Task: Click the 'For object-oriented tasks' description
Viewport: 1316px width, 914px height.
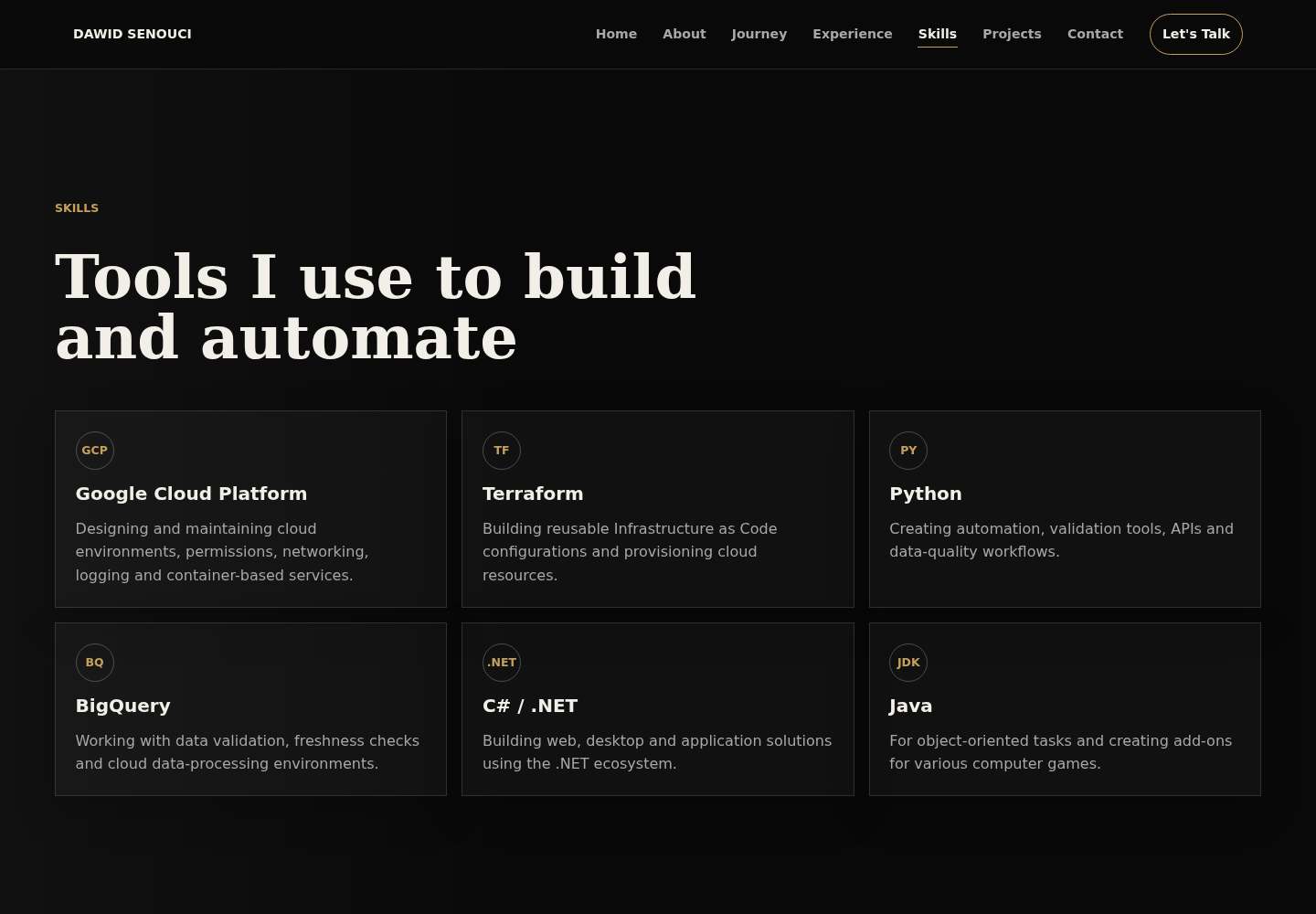Action: click(x=1061, y=752)
